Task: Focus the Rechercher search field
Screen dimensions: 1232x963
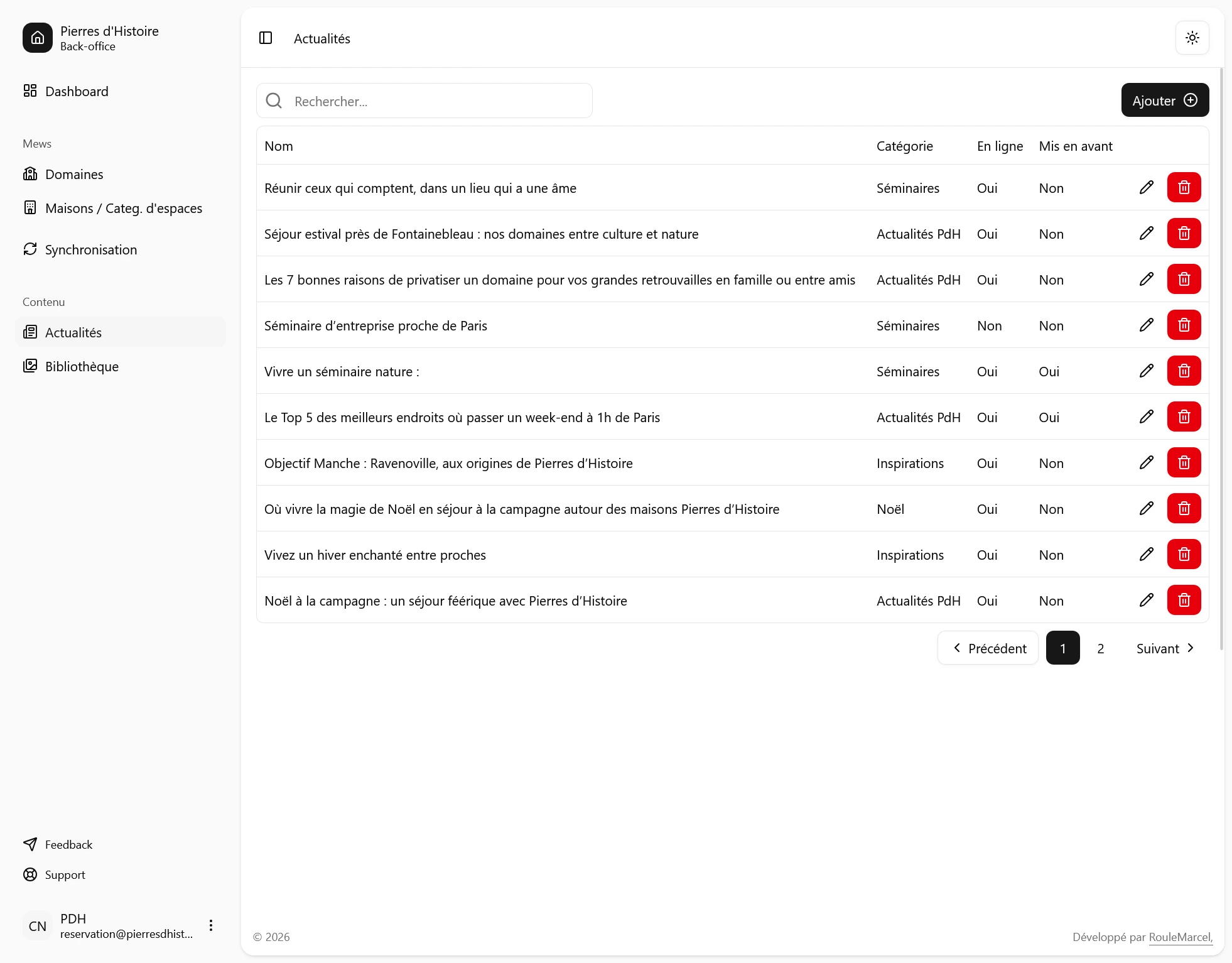Action: pos(424,101)
